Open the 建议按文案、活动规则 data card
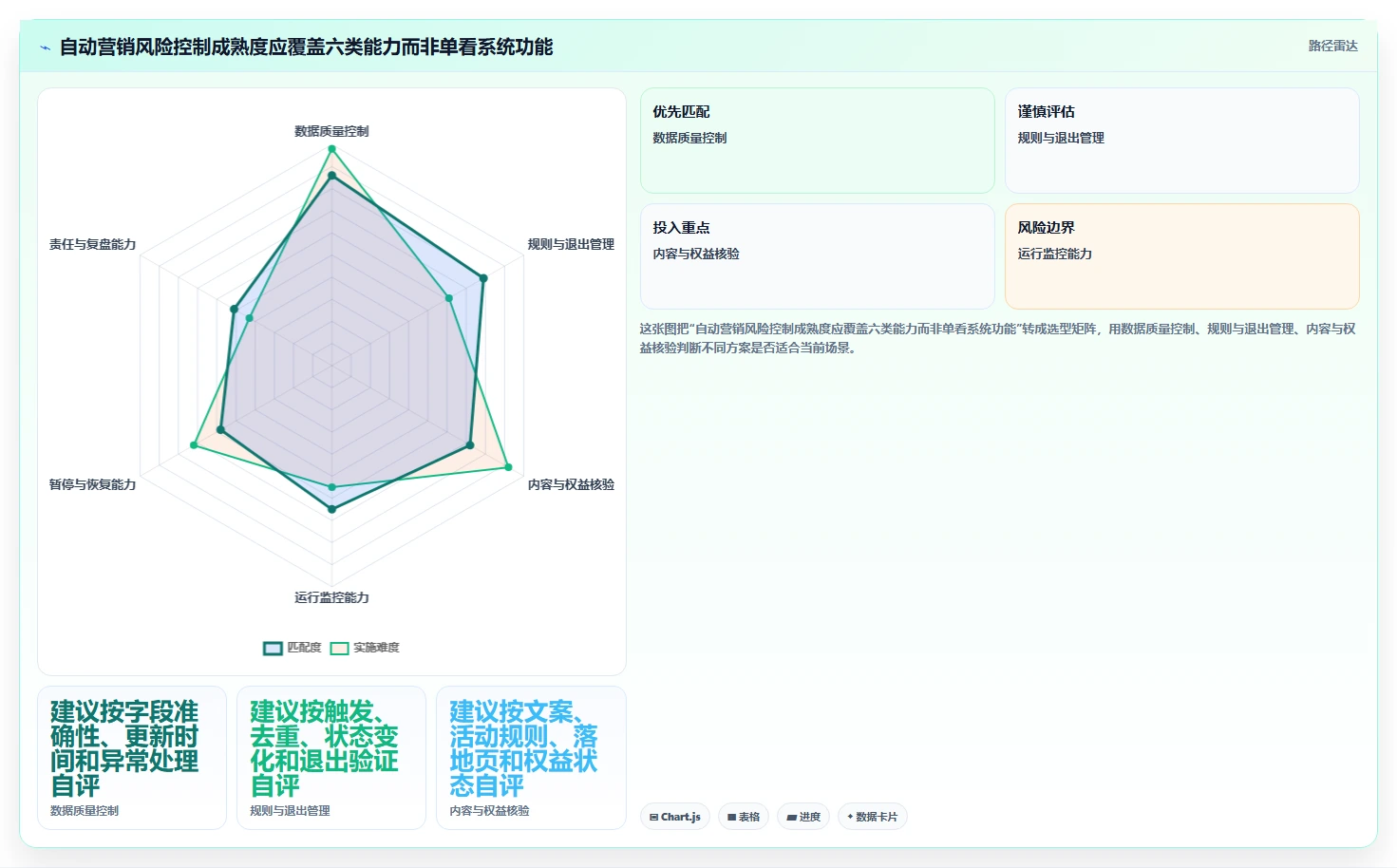 531,758
